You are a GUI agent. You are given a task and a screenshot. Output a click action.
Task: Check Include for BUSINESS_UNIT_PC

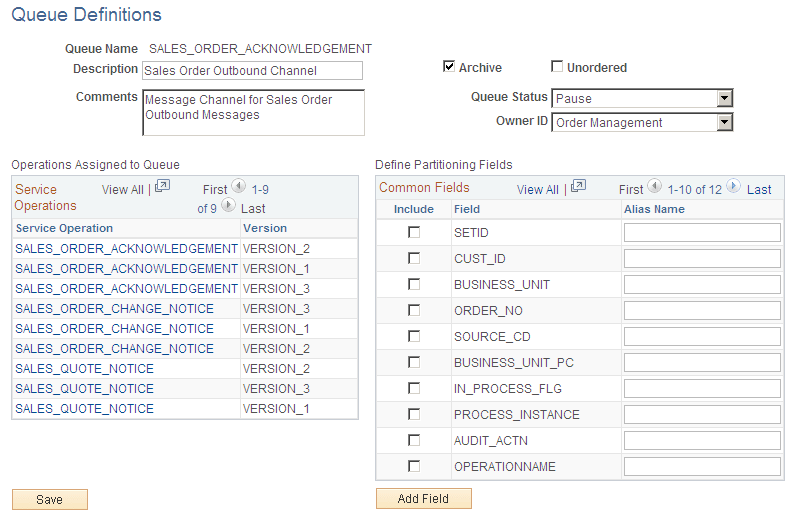[x=414, y=363]
